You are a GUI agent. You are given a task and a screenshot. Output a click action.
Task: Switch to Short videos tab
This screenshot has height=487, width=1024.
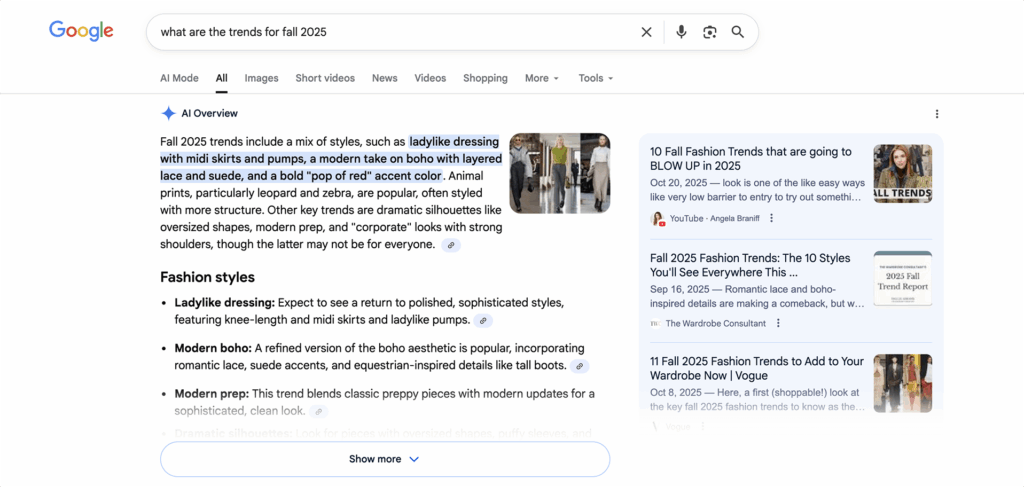[325, 78]
